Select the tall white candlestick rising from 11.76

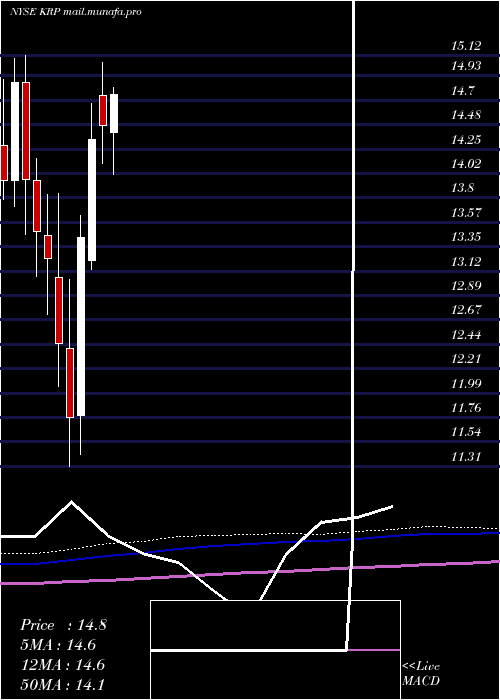coord(81,326)
